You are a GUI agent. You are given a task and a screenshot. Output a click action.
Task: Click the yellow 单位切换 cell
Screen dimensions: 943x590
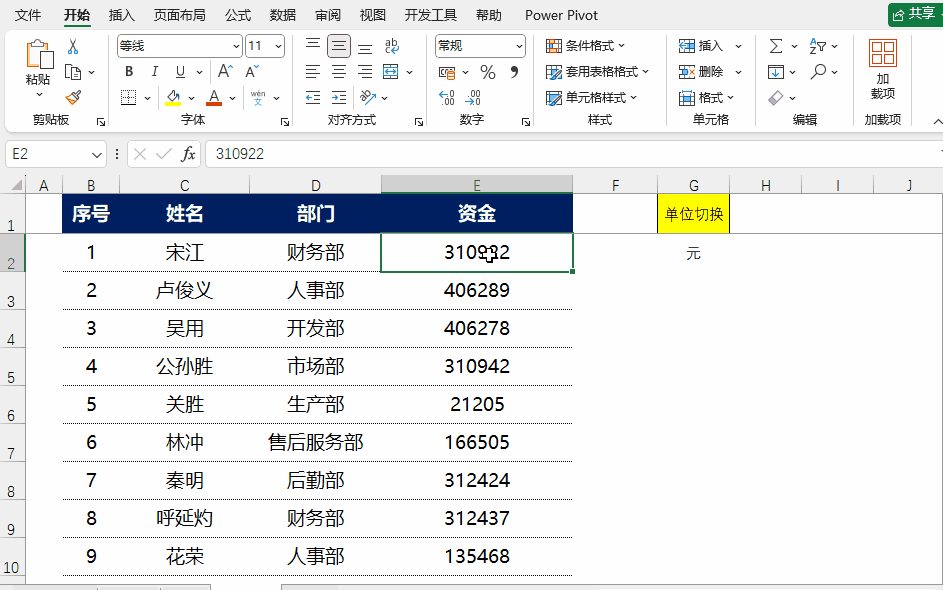[x=693, y=214]
